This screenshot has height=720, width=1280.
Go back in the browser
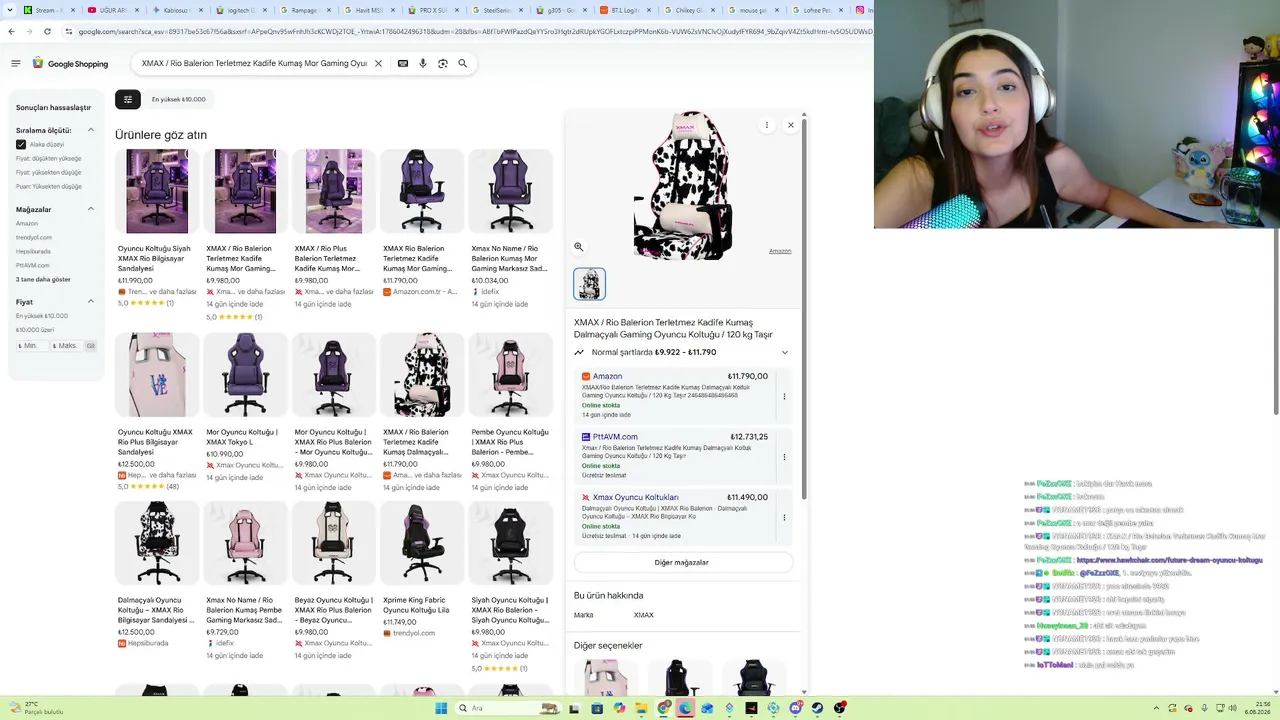coord(11,31)
